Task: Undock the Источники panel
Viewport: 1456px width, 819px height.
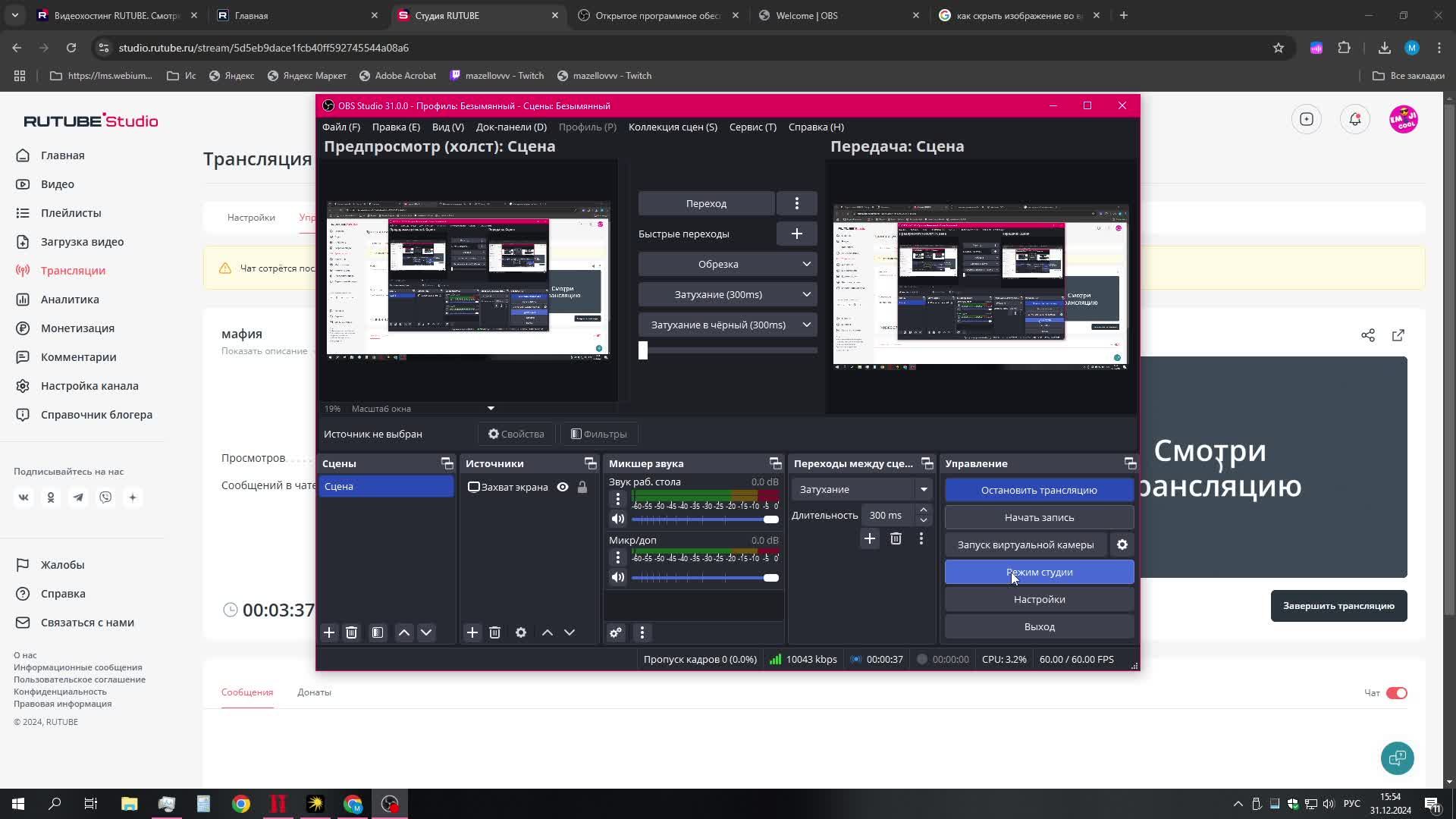Action: 590,463
